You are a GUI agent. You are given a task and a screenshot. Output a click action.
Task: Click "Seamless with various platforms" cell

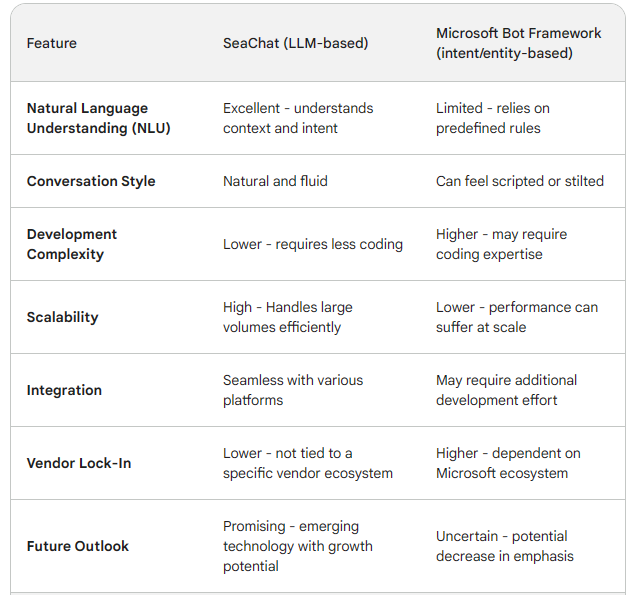click(293, 390)
